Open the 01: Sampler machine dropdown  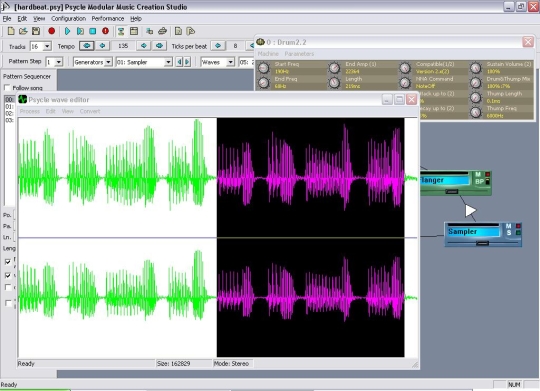pyautogui.click(x=168, y=62)
